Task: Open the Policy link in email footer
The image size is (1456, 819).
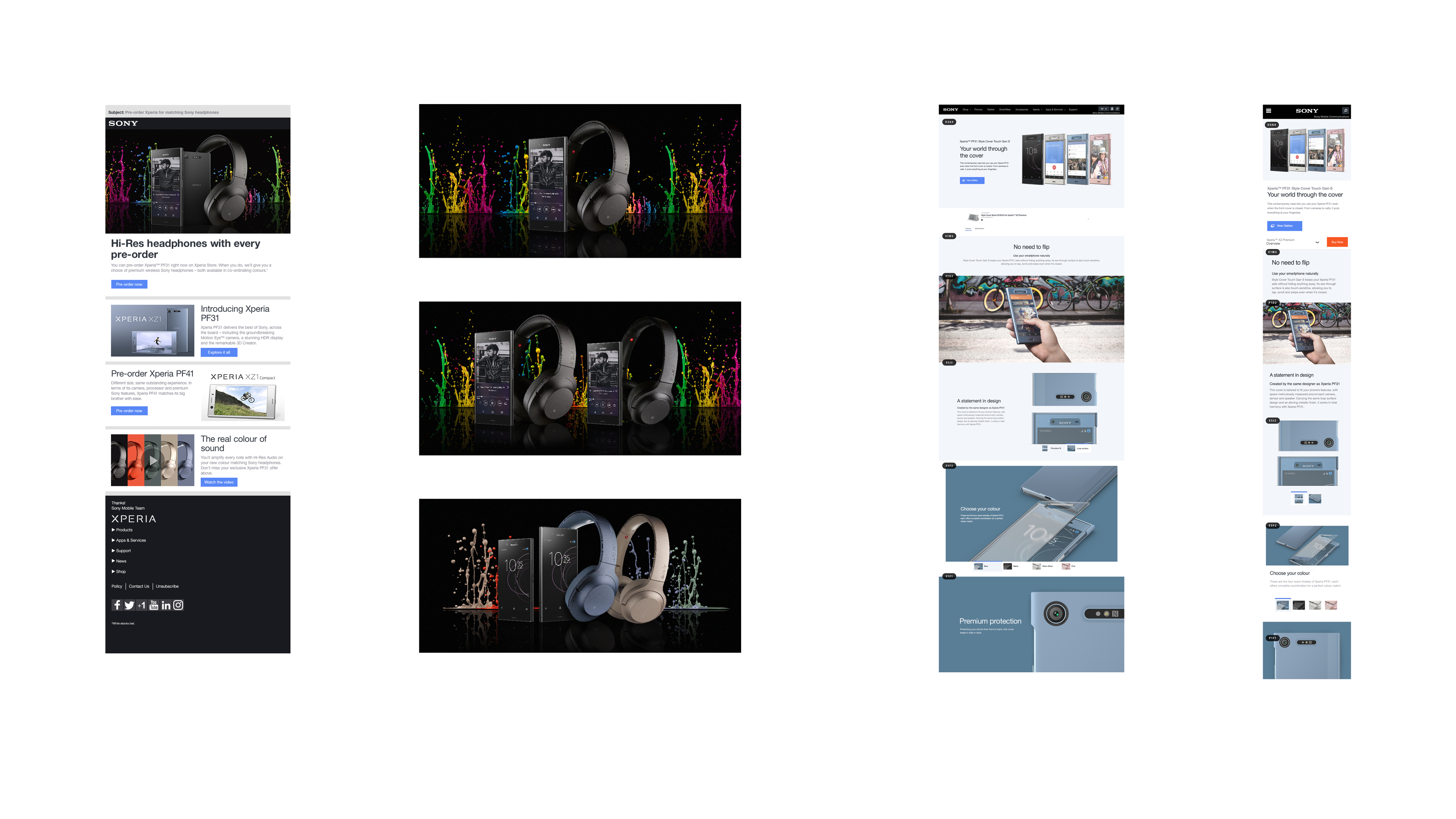Action: (x=116, y=586)
